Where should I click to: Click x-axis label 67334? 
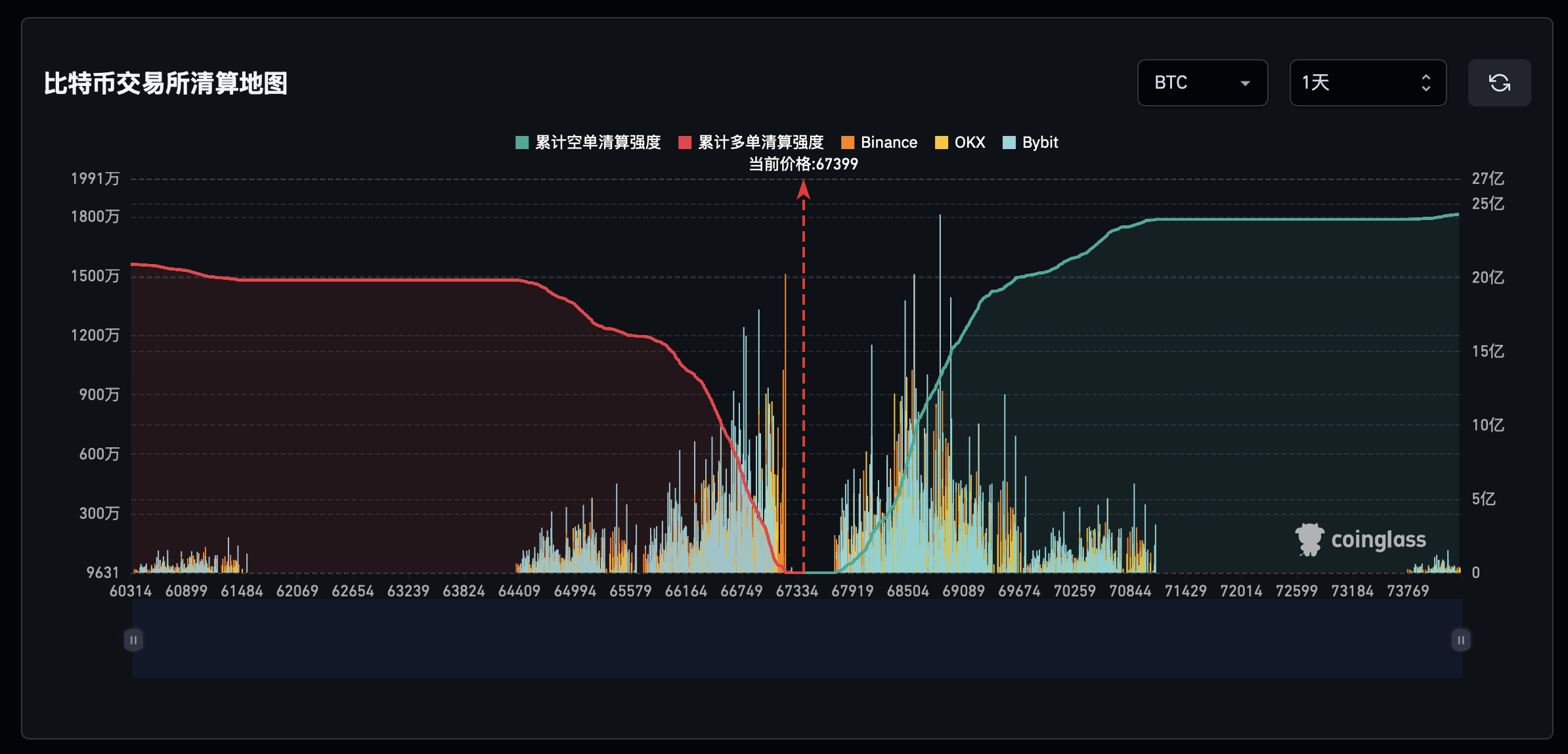797,591
